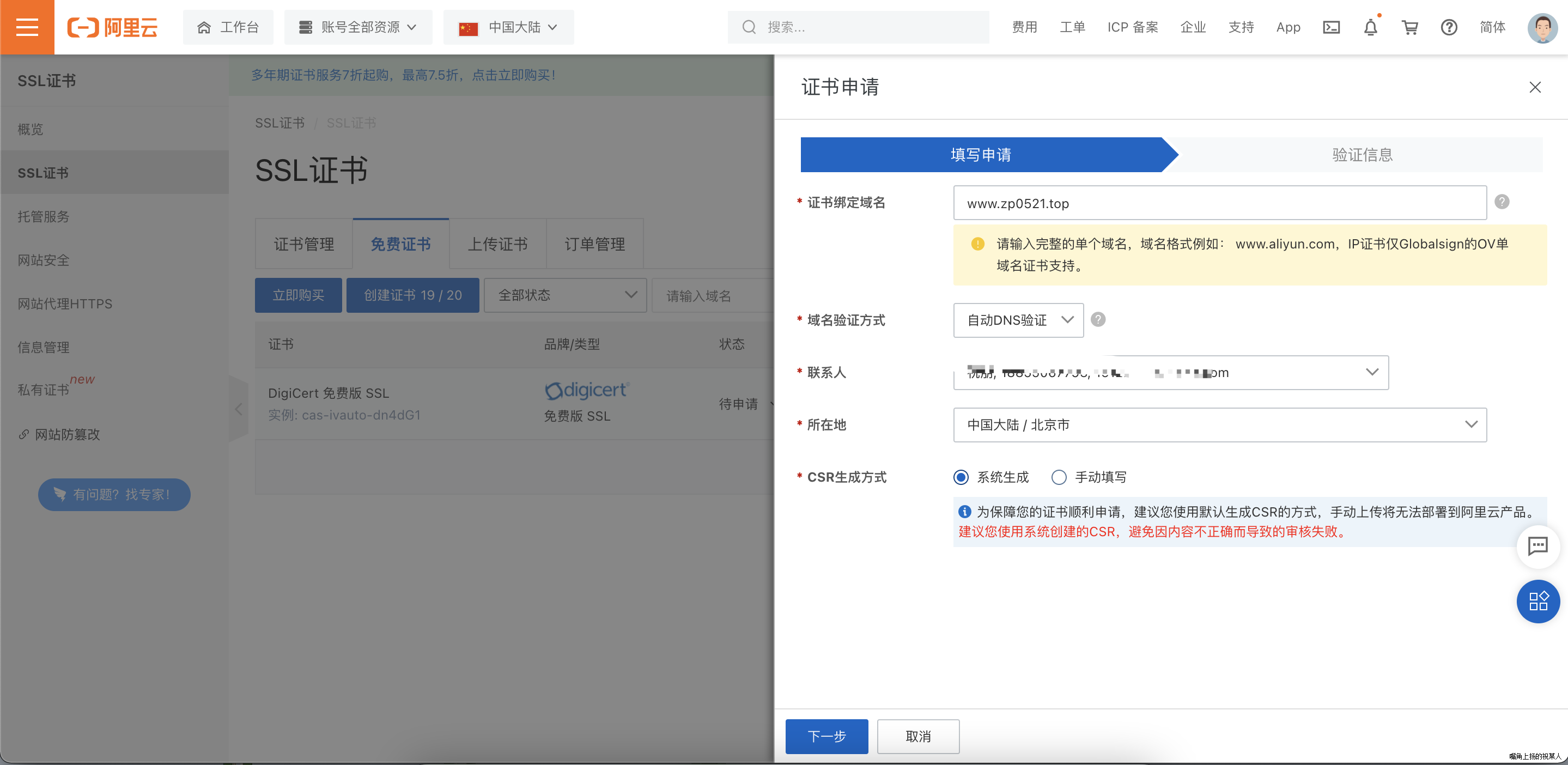The height and width of the screenshot is (765, 1568).
Task: Open the shopping cart
Action: 1410,27
